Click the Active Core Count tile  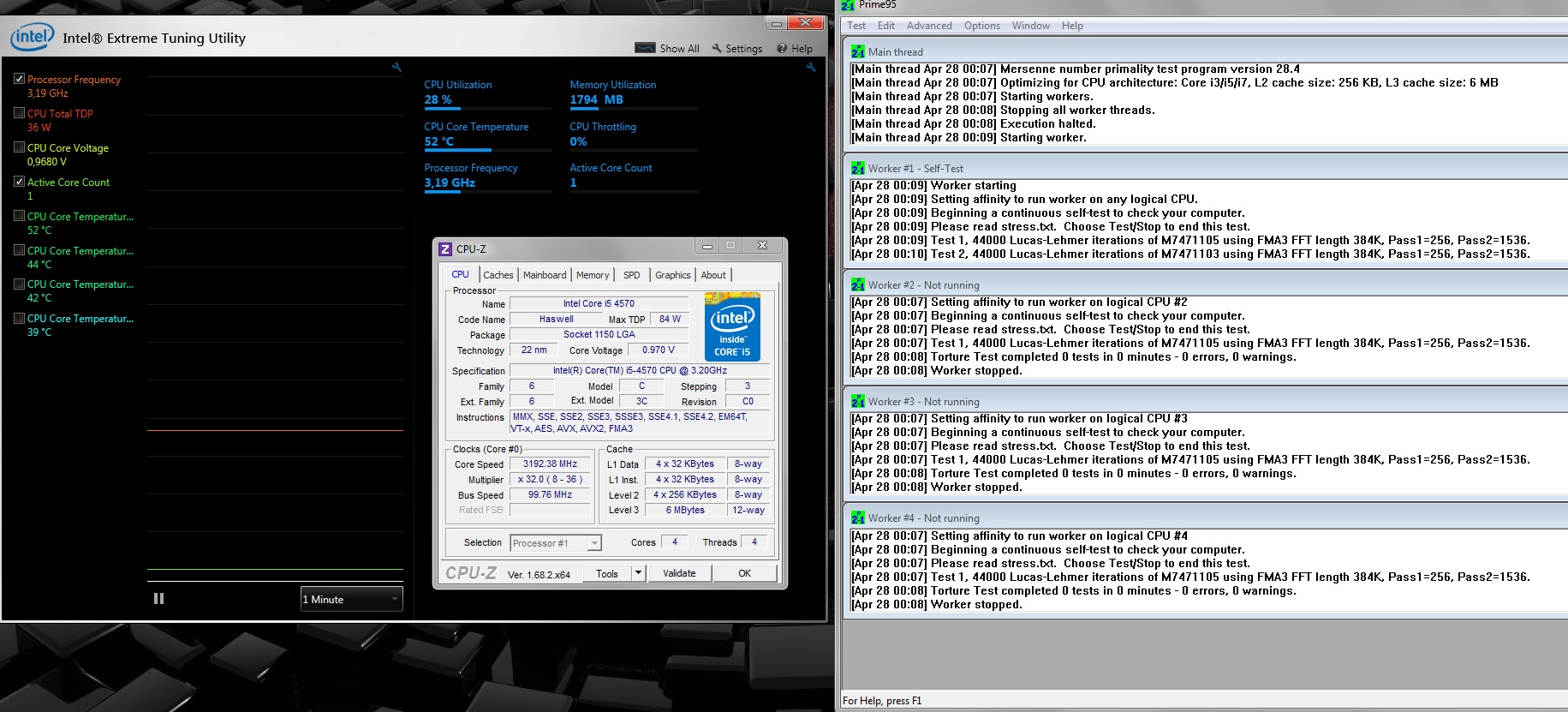(634, 179)
